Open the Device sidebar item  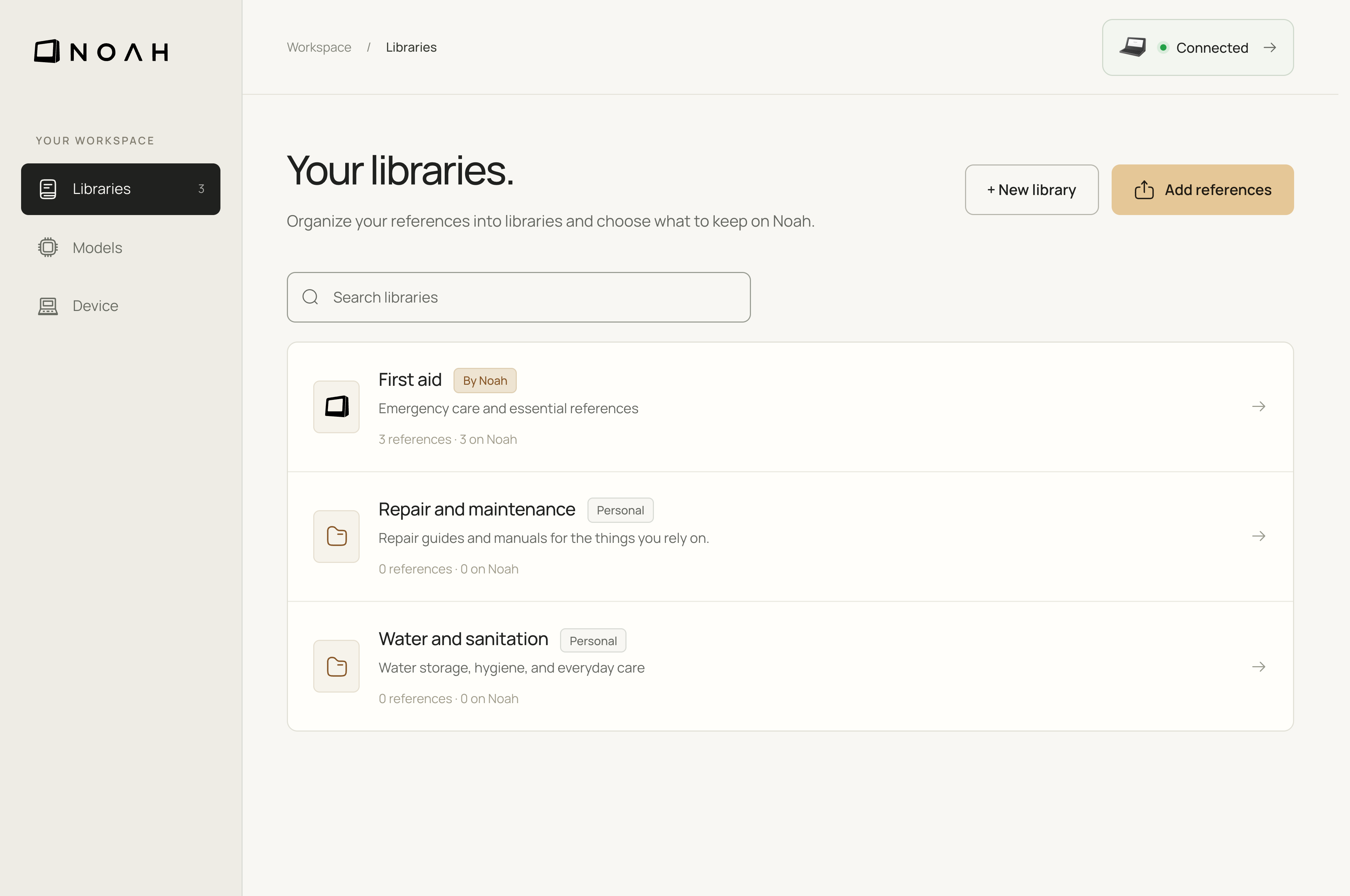point(121,306)
